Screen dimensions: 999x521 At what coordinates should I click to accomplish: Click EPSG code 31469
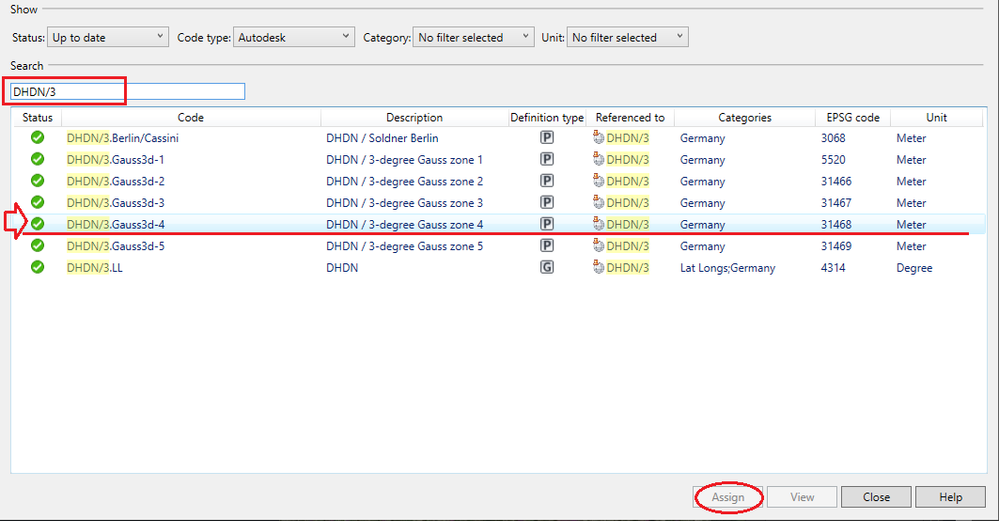click(x=836, y=246)
